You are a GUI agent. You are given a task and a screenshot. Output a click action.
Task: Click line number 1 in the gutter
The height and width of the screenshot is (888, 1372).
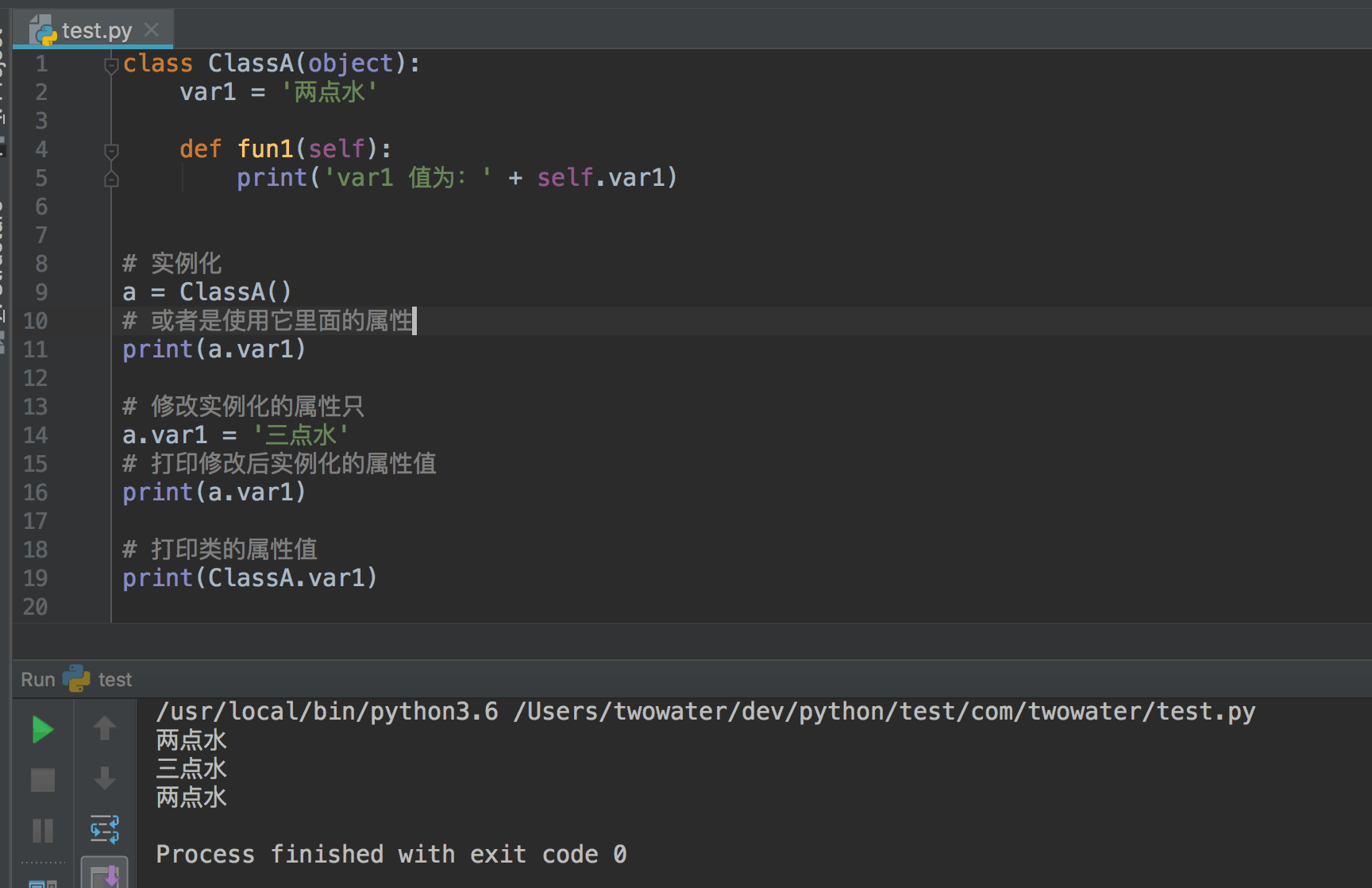click(x=41, y=64)
